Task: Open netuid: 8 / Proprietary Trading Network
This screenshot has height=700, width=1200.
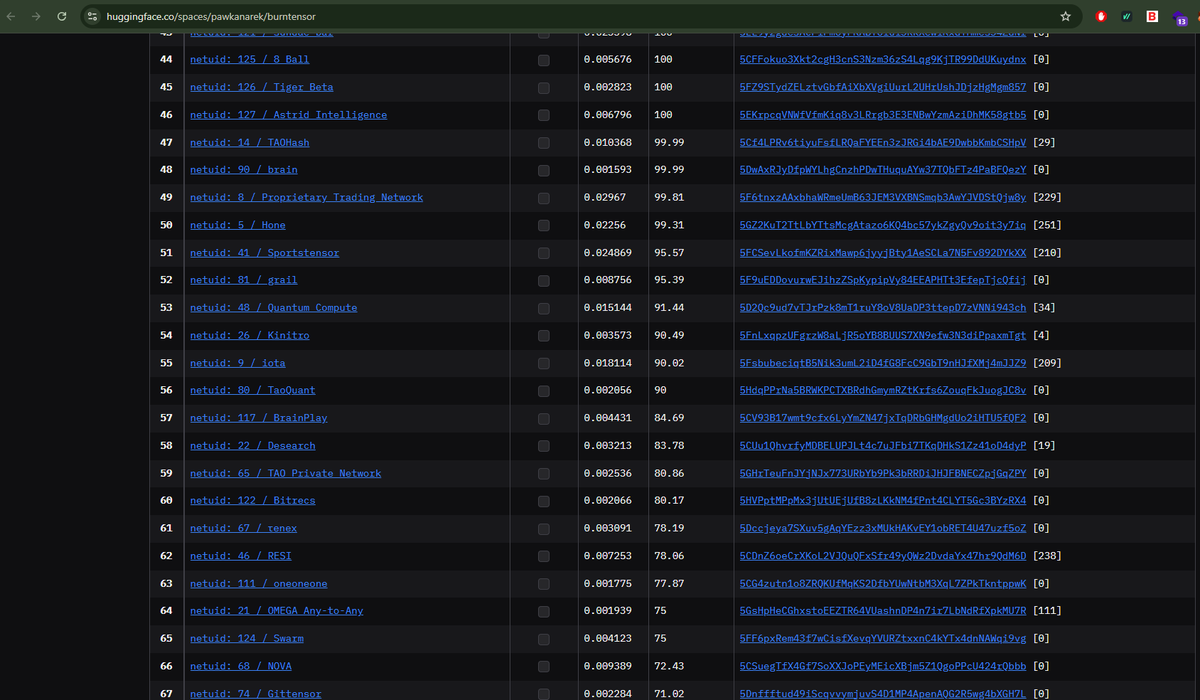Action: pos(306,197)
